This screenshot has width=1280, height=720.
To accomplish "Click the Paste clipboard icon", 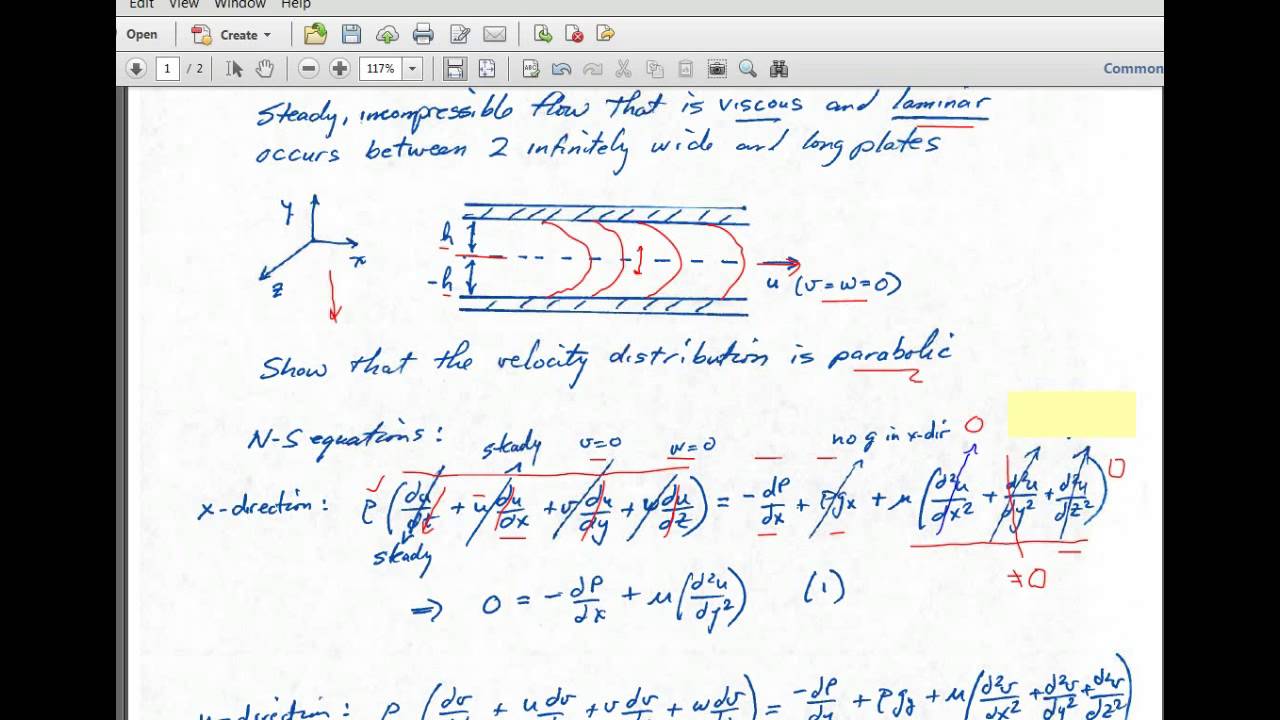I will pyautogui.click(x=686, y=69).
